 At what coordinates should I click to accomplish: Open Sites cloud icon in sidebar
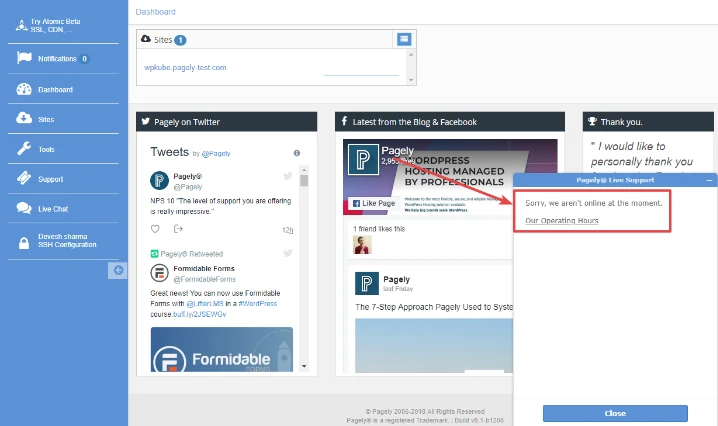pos(24,119)
